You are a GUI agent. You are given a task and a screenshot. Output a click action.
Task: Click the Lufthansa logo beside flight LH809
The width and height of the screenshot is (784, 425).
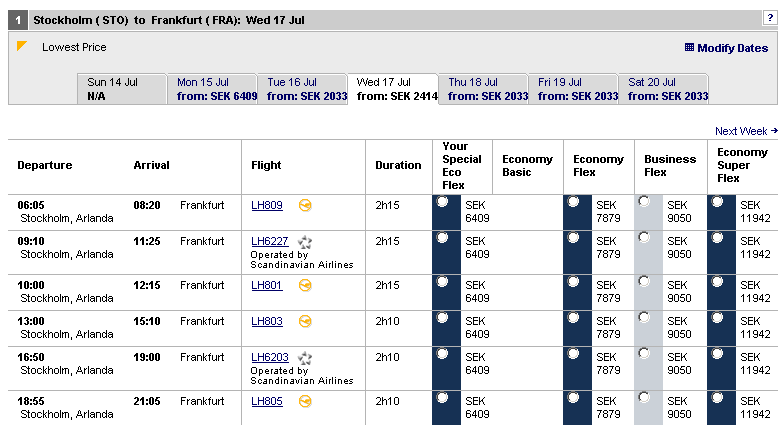coord(305,205)
